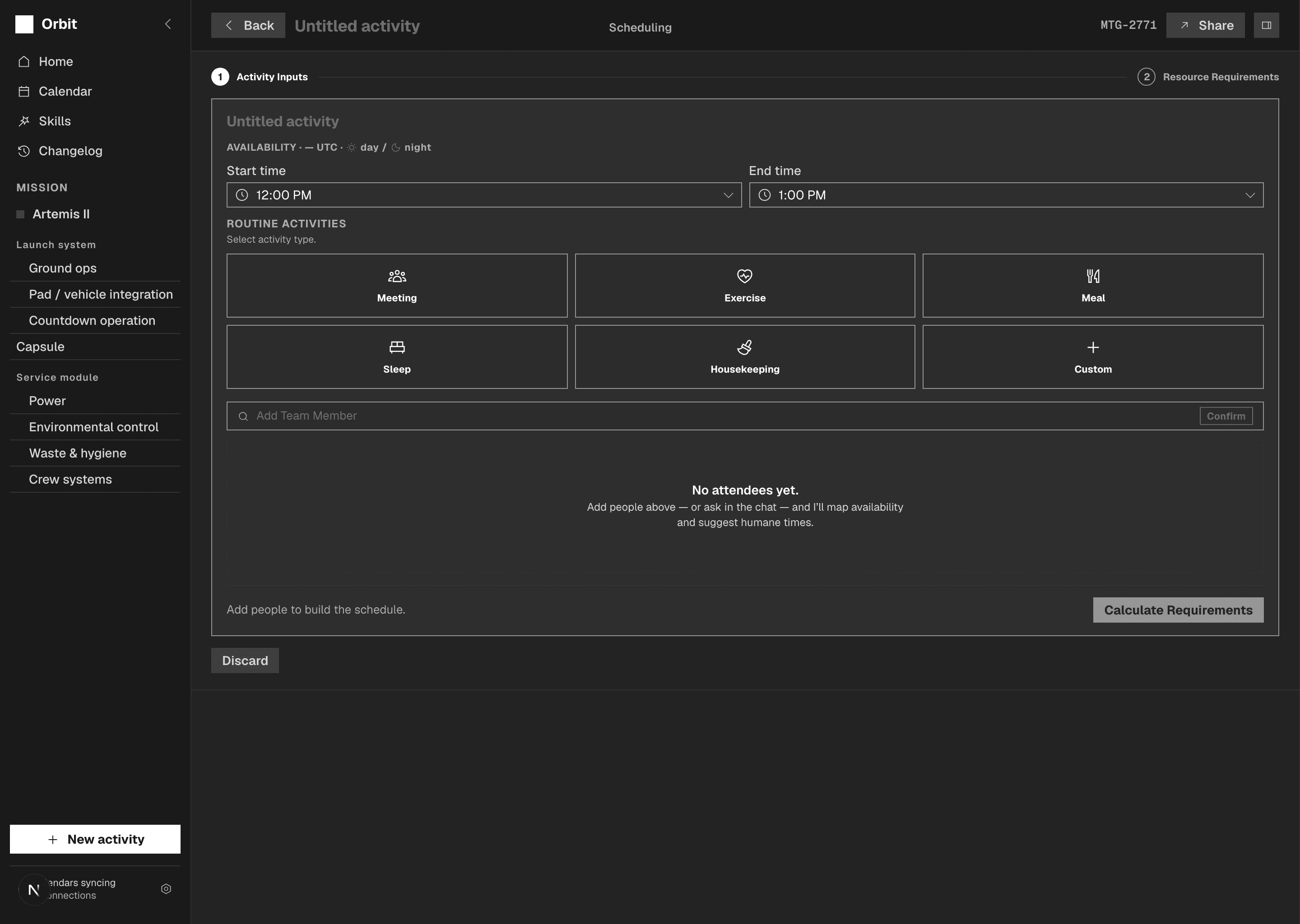Open Skills from the sidebar
This screenshot has width=1300, height=924.
95,121
